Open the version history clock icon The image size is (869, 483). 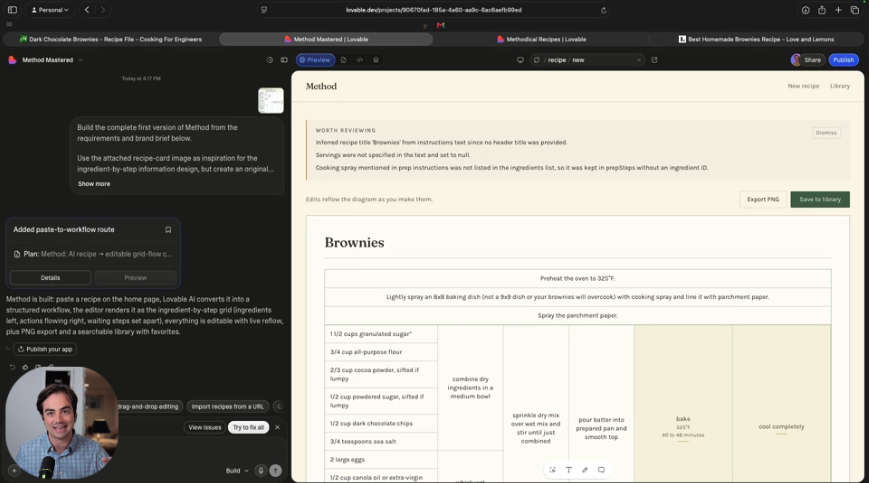(x=270, y=60)
